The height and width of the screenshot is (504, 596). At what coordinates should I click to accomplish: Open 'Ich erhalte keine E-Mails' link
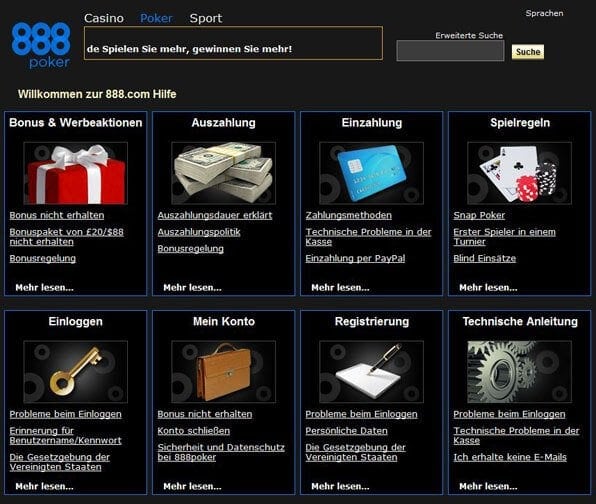pos(510,457)
